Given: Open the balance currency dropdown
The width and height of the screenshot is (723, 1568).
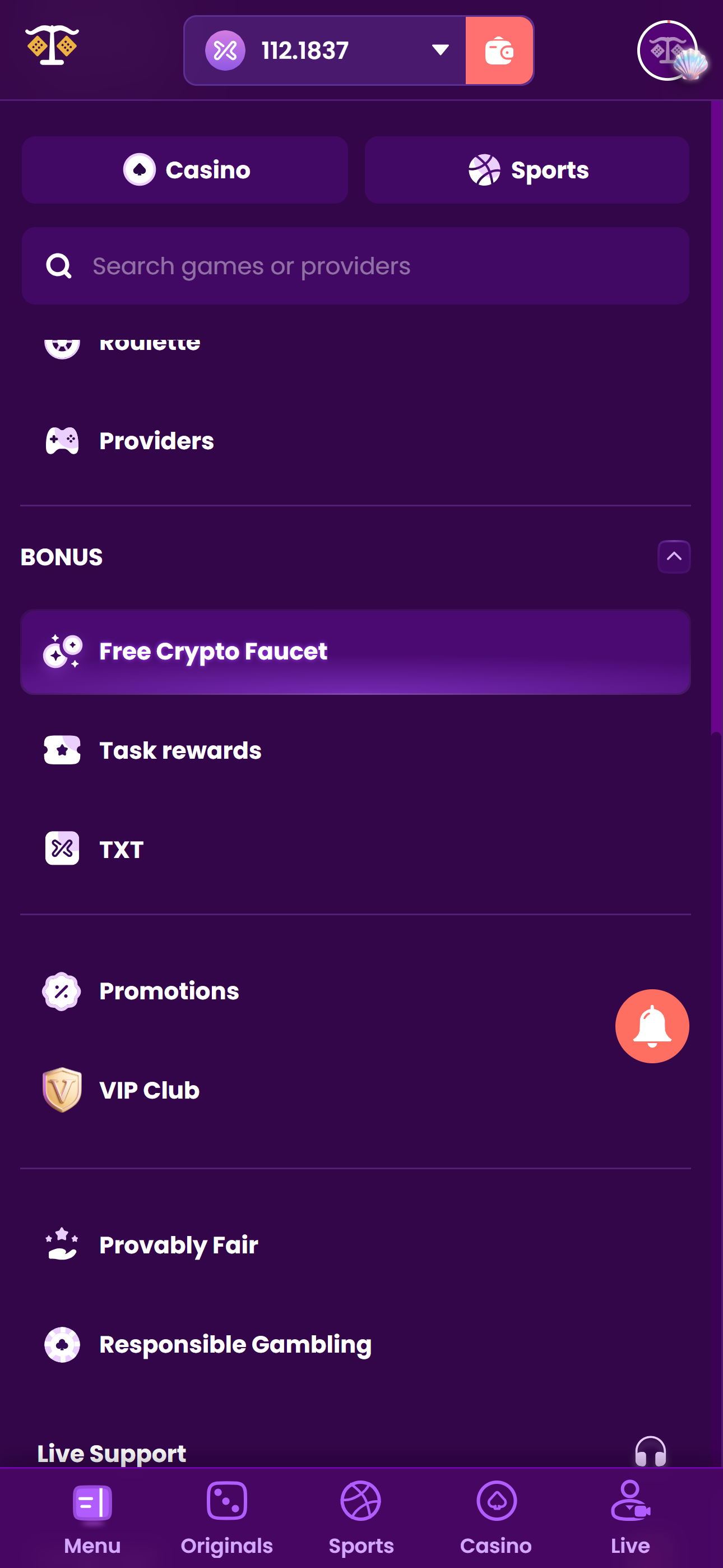Looking at the screenshot, I should [440, 50].
